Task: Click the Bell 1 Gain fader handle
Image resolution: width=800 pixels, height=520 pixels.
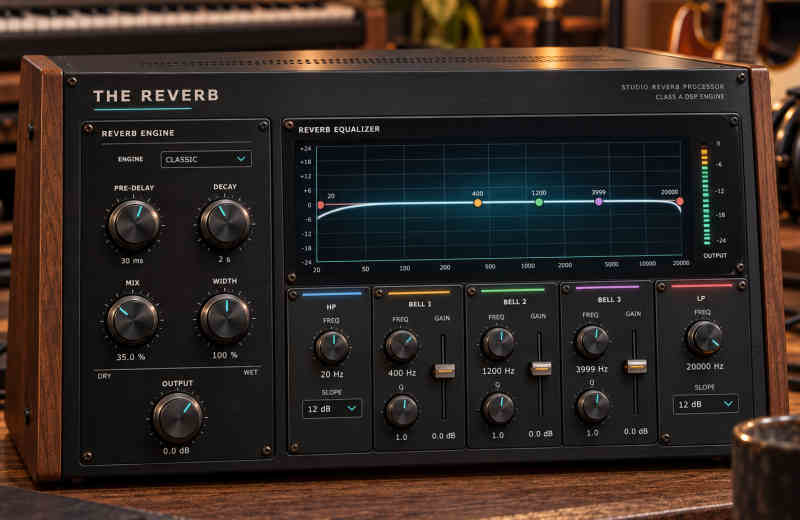Action: pos(444,370)
